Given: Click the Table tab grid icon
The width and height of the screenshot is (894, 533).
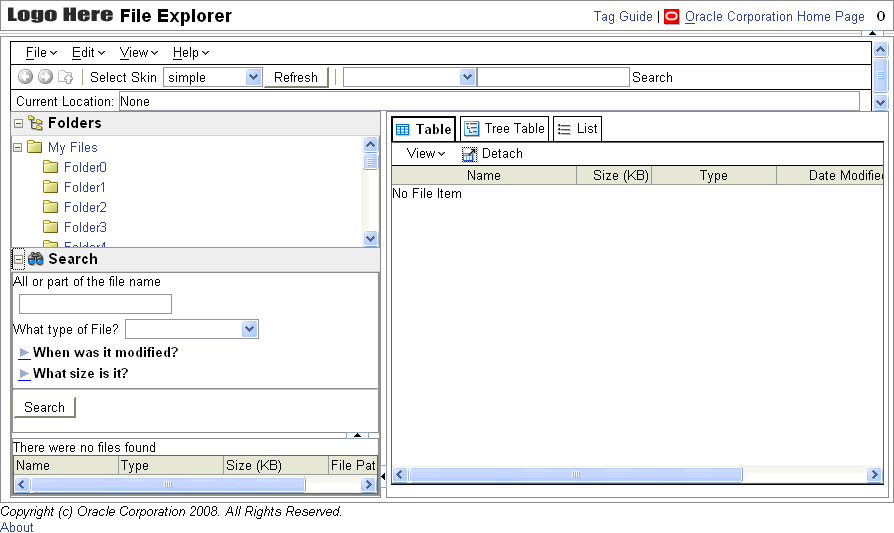Looking at the screenshot, I should coord(403,129).
